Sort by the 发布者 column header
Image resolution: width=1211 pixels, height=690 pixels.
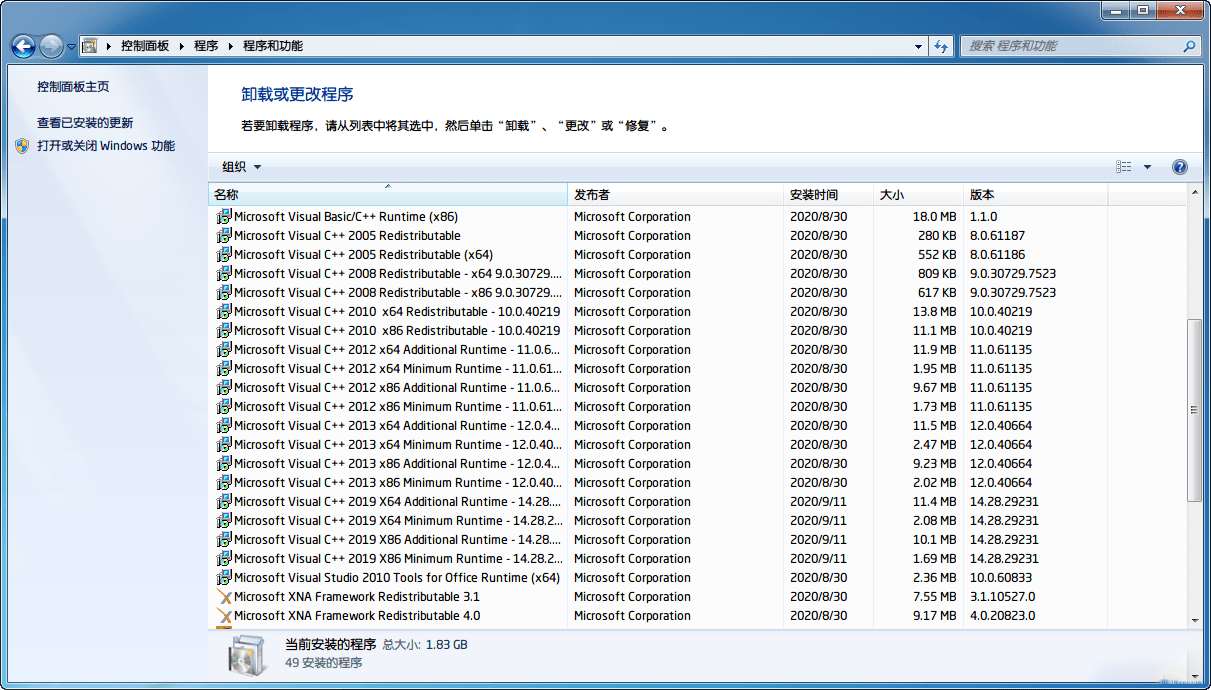676,195
